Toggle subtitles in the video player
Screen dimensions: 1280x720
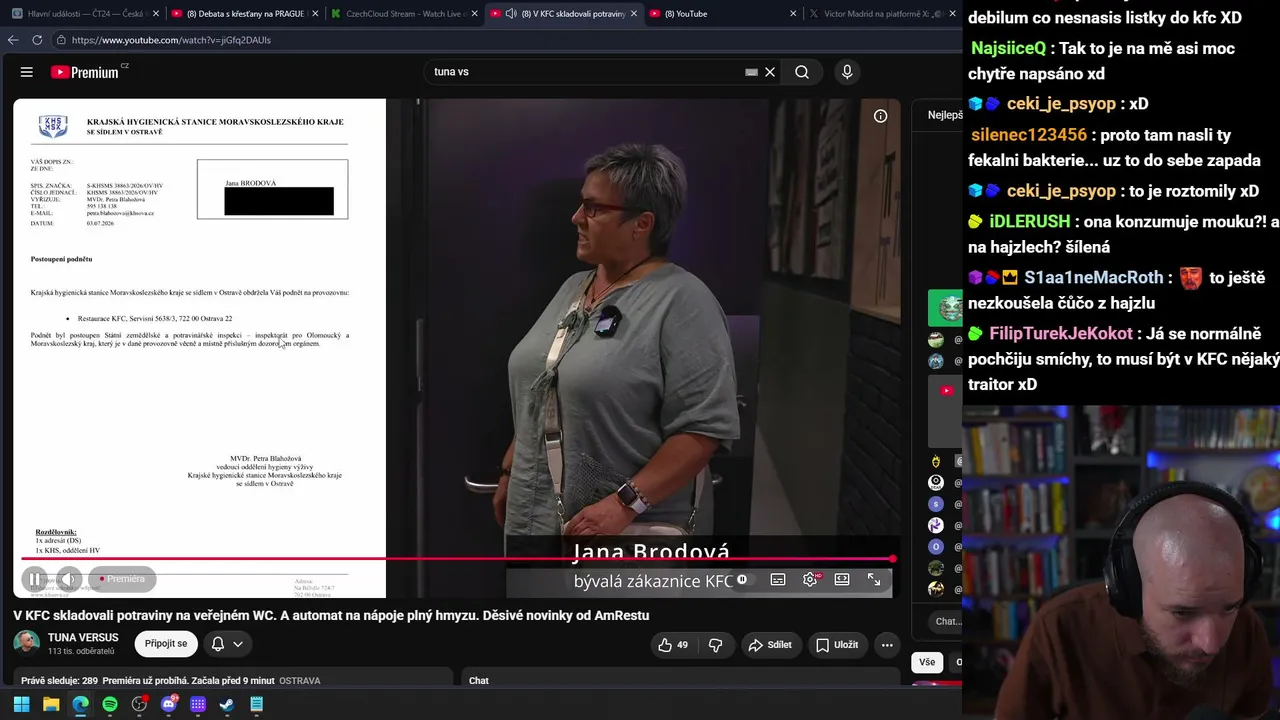tap(777, 580)
